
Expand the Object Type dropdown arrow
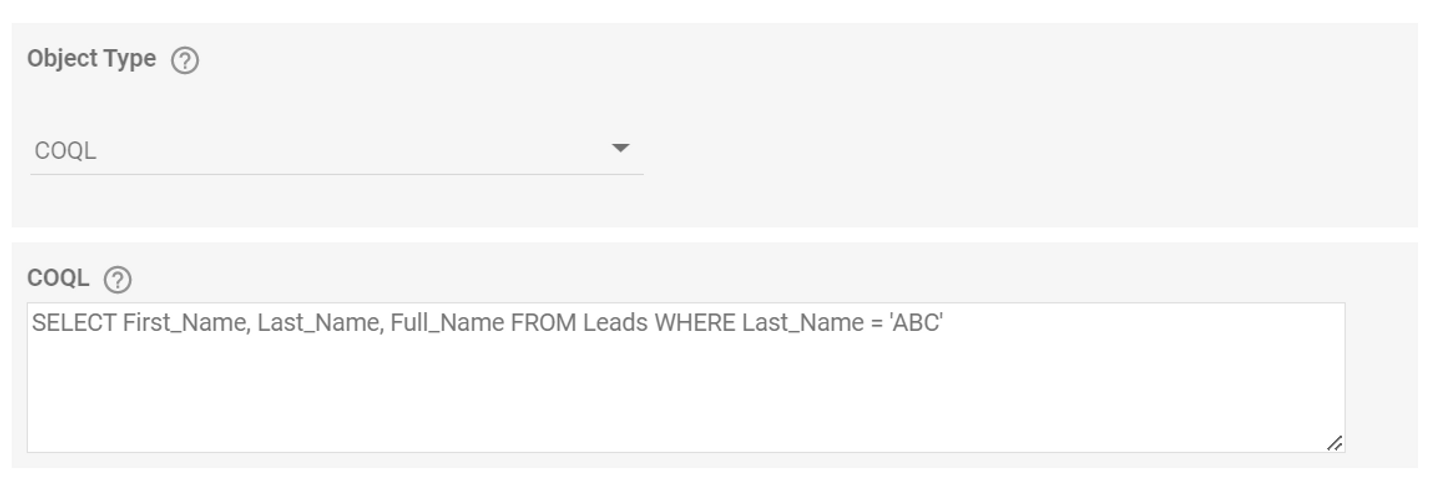(621, 148)
